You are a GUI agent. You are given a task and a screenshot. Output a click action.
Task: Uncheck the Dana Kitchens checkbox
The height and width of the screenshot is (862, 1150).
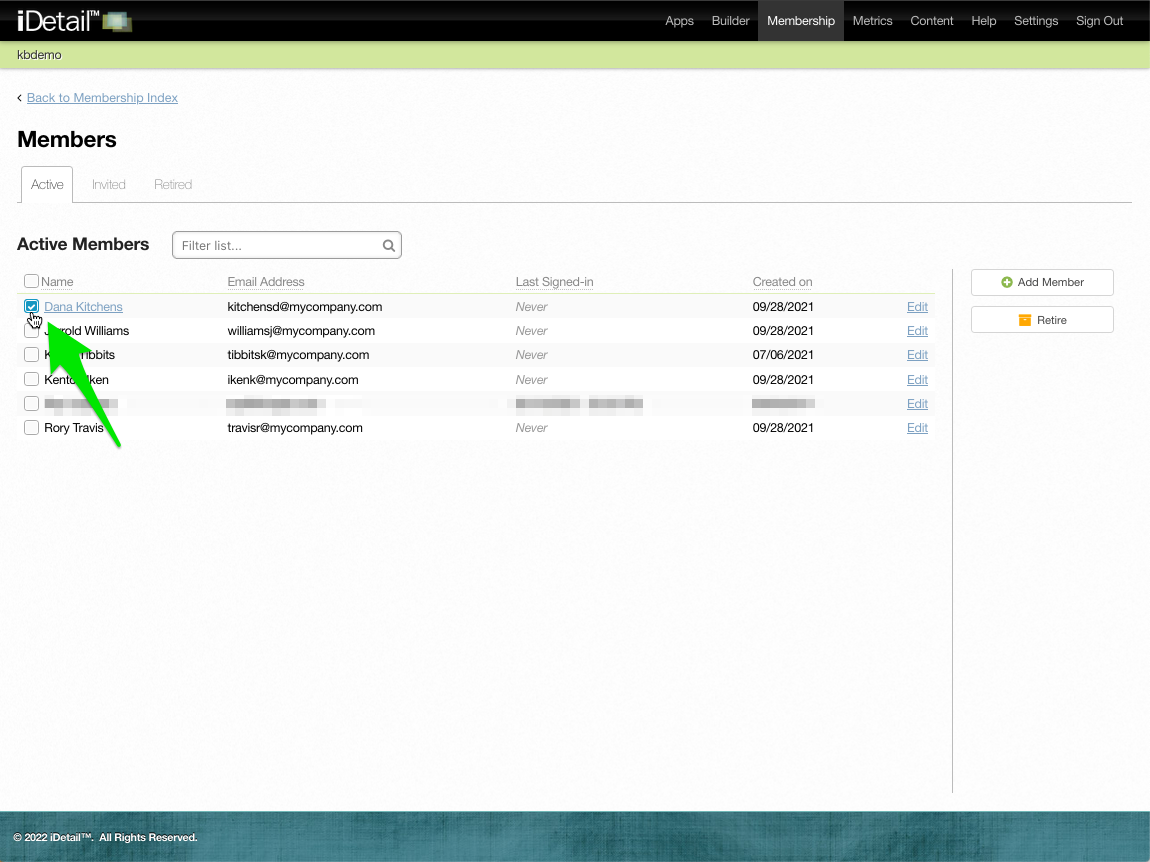click(x=32, y=307)
